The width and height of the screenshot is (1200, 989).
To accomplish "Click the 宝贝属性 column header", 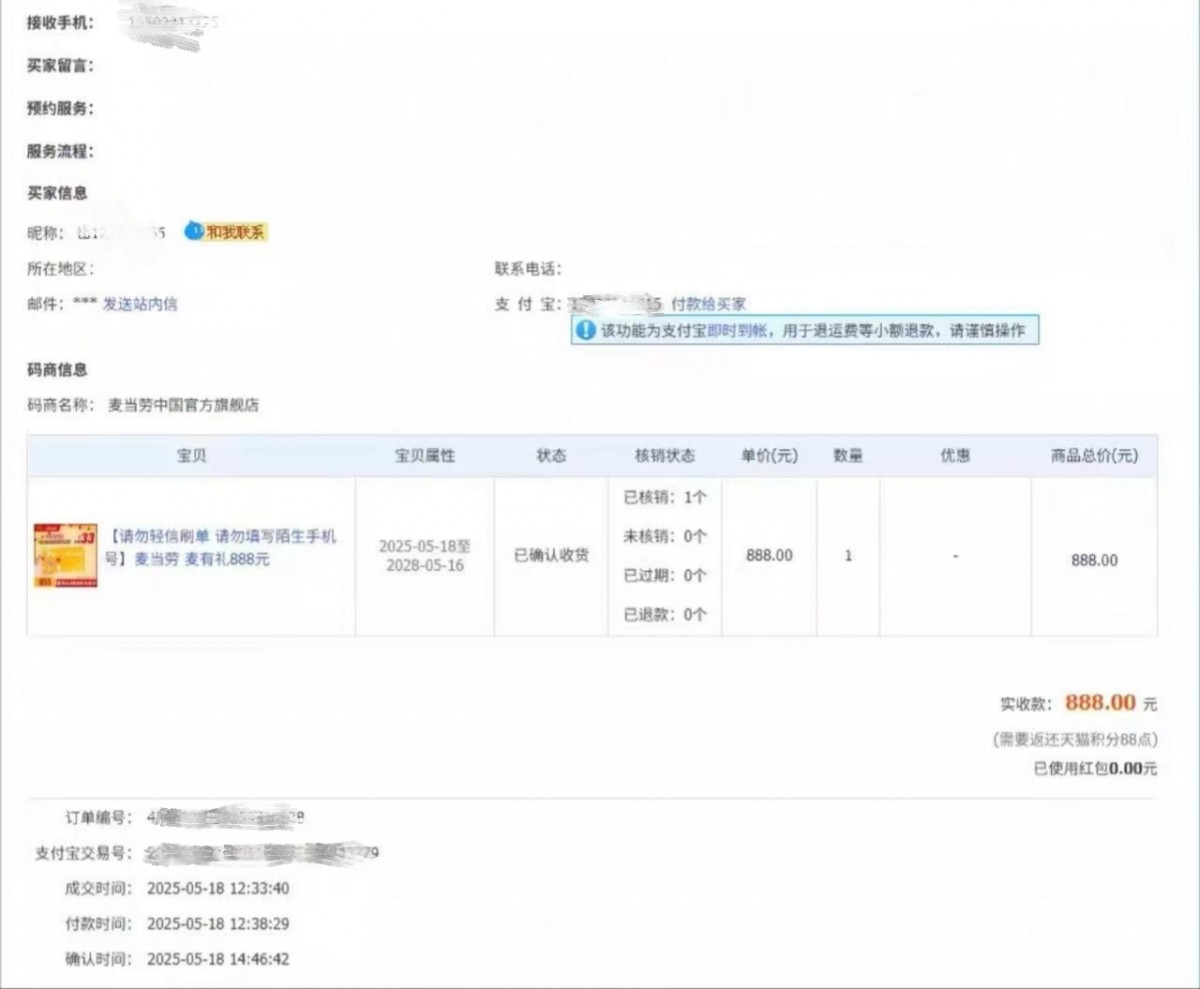I will [x=425, y=456].
